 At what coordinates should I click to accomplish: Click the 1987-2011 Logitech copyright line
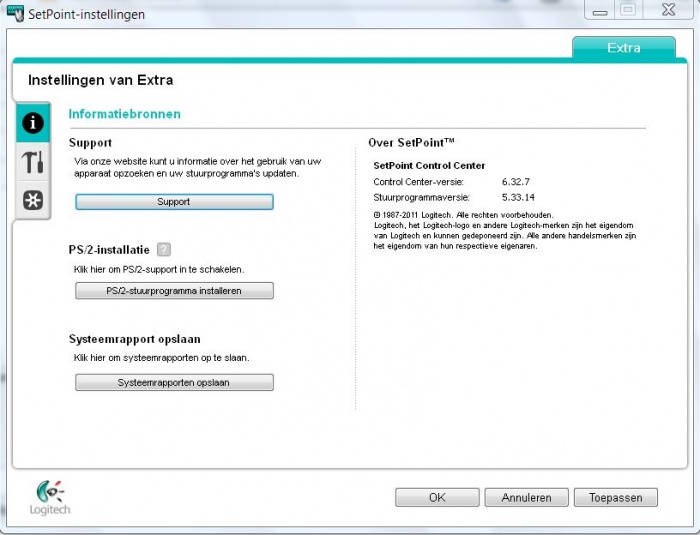pos(463,215)
